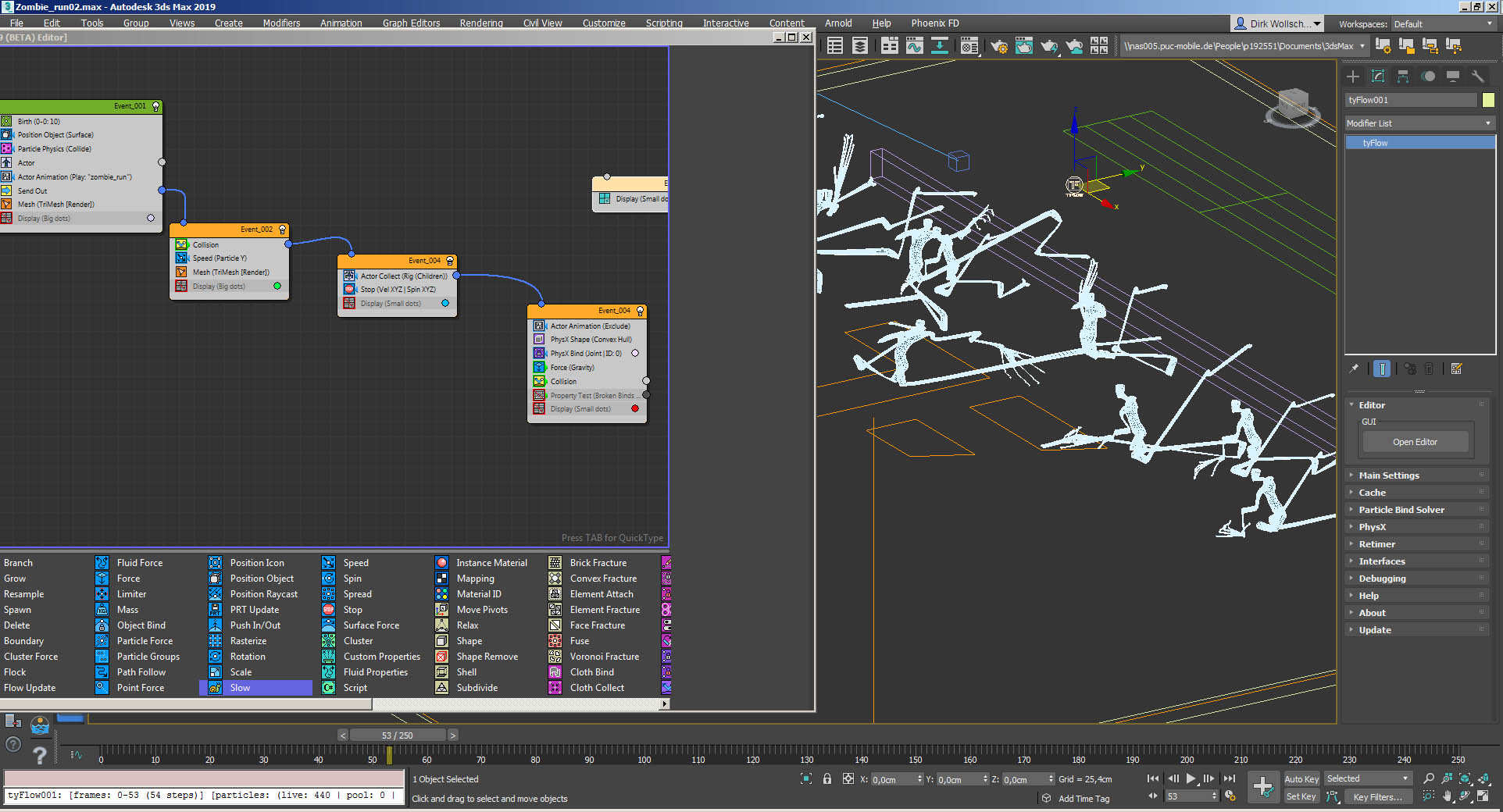Select Position Raycast operator in depot
1503x812 pixels.
tap(255, 594)
